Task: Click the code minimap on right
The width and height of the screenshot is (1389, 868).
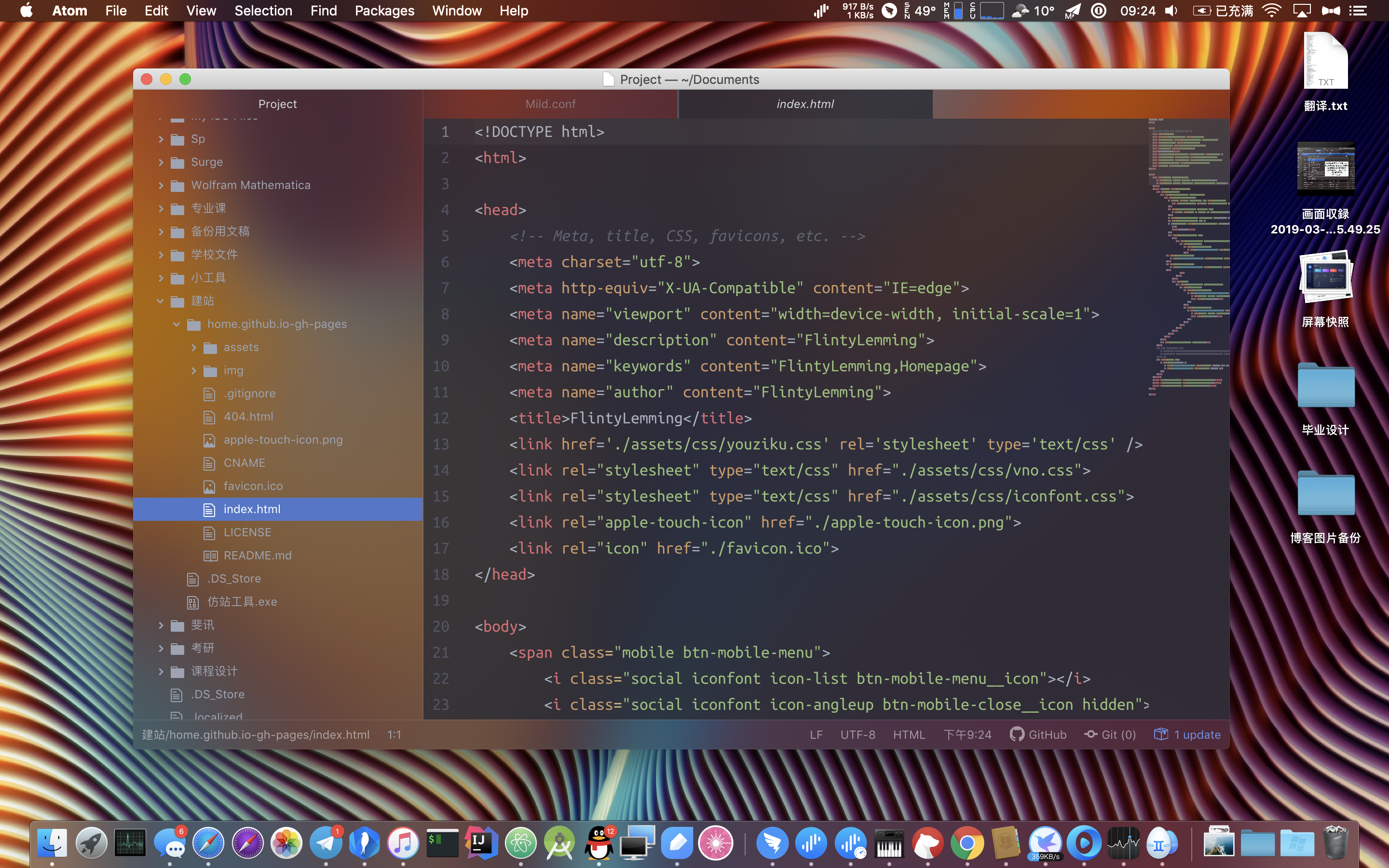Action: click(1188, 258)
